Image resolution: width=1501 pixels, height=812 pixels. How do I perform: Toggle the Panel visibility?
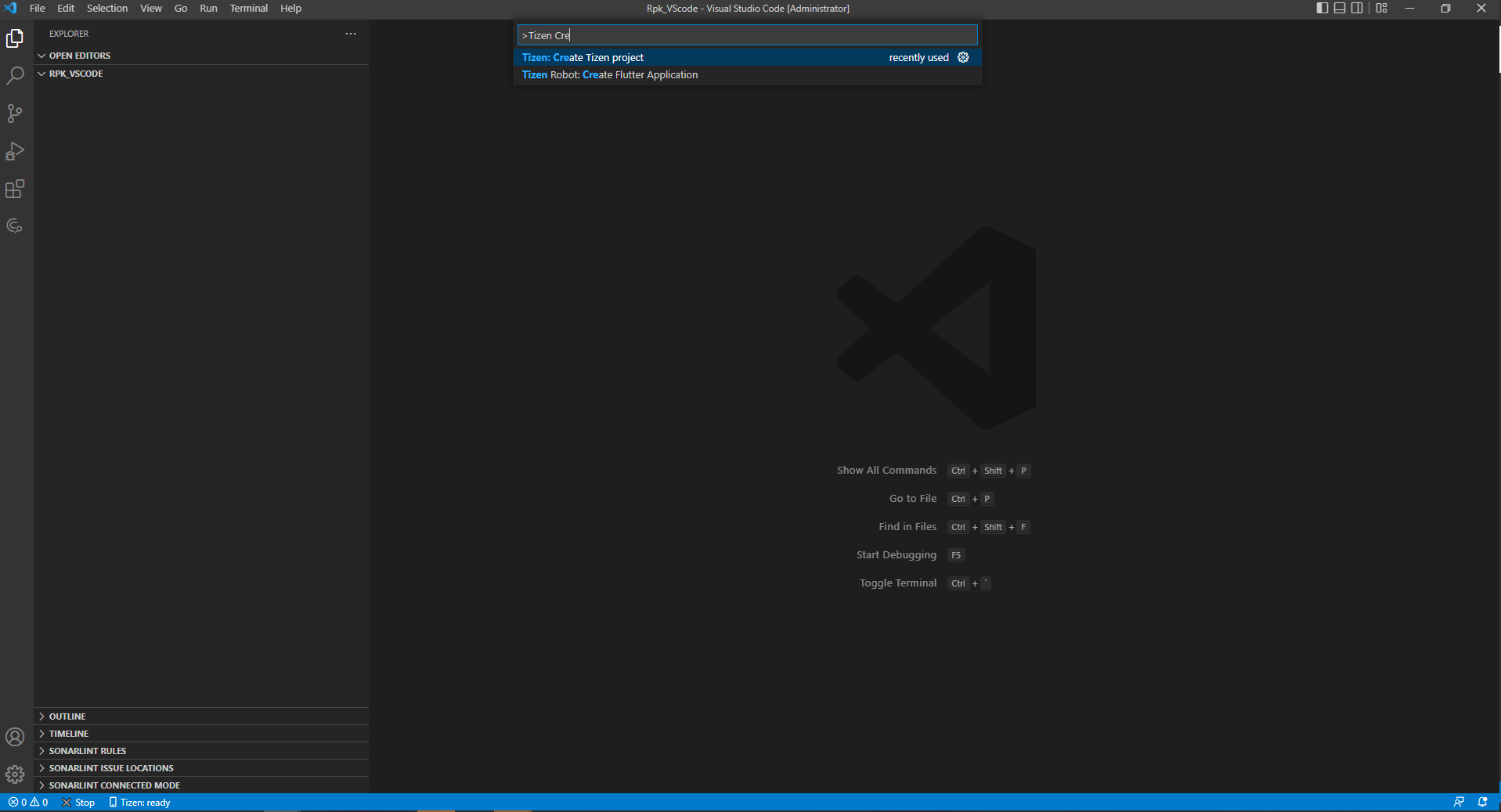(x=1338, y=8)
